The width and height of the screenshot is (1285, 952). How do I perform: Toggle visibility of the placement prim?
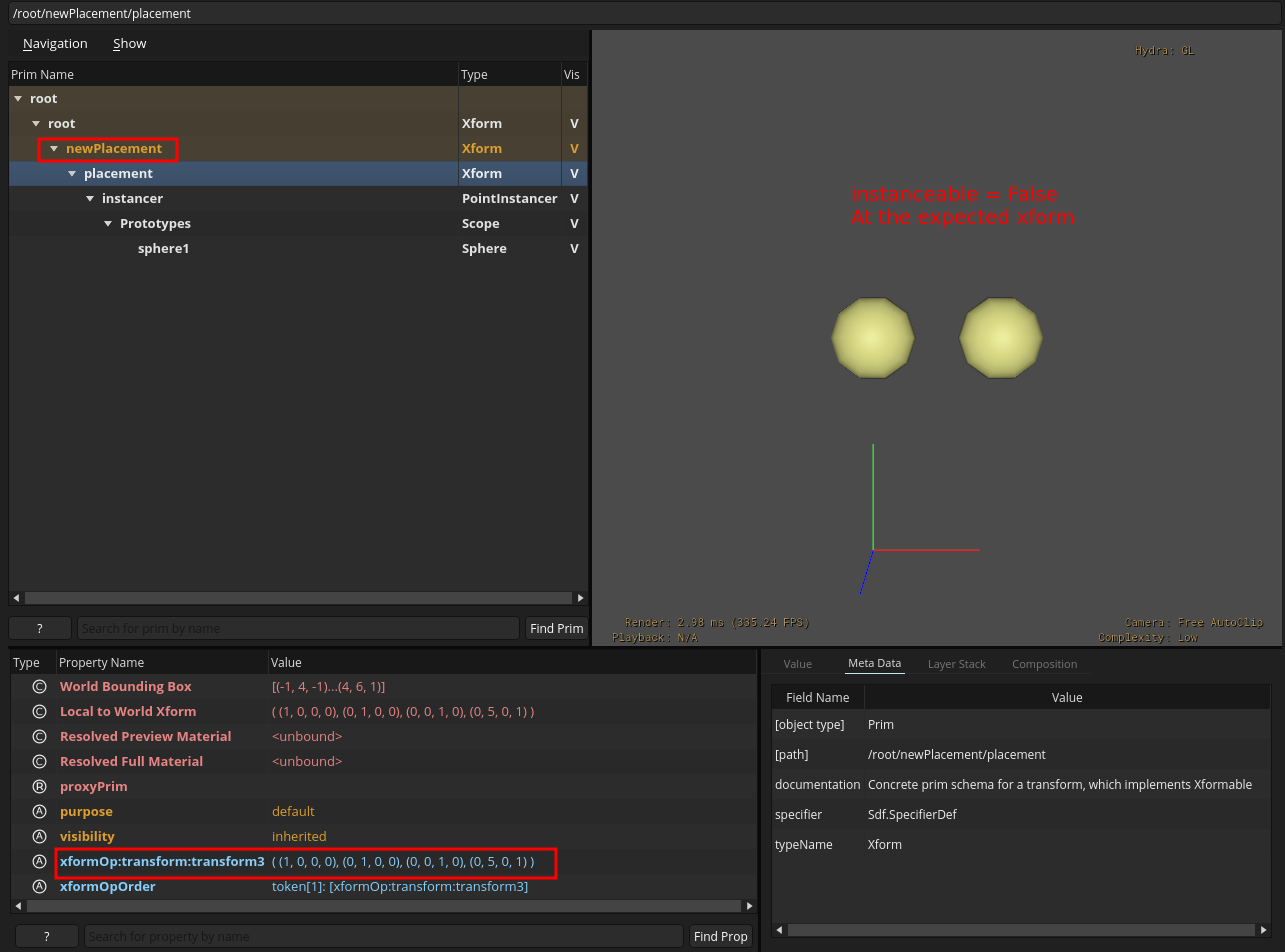(x=574, y=174)
